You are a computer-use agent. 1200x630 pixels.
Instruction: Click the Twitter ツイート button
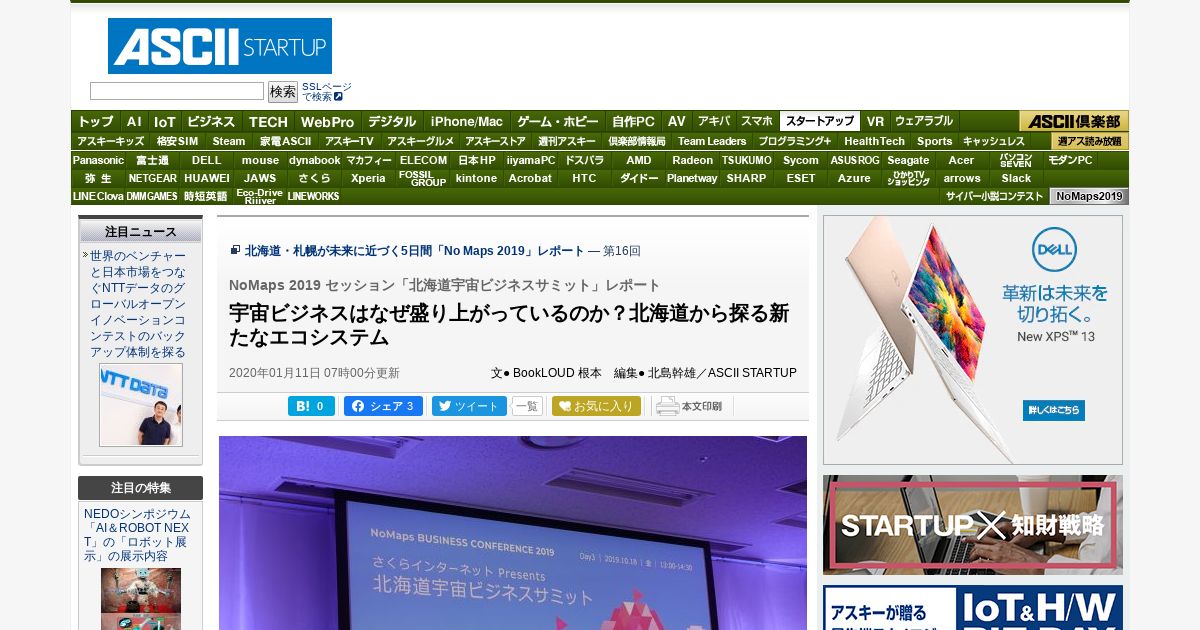pyautogui.click(x=469, y=406)
